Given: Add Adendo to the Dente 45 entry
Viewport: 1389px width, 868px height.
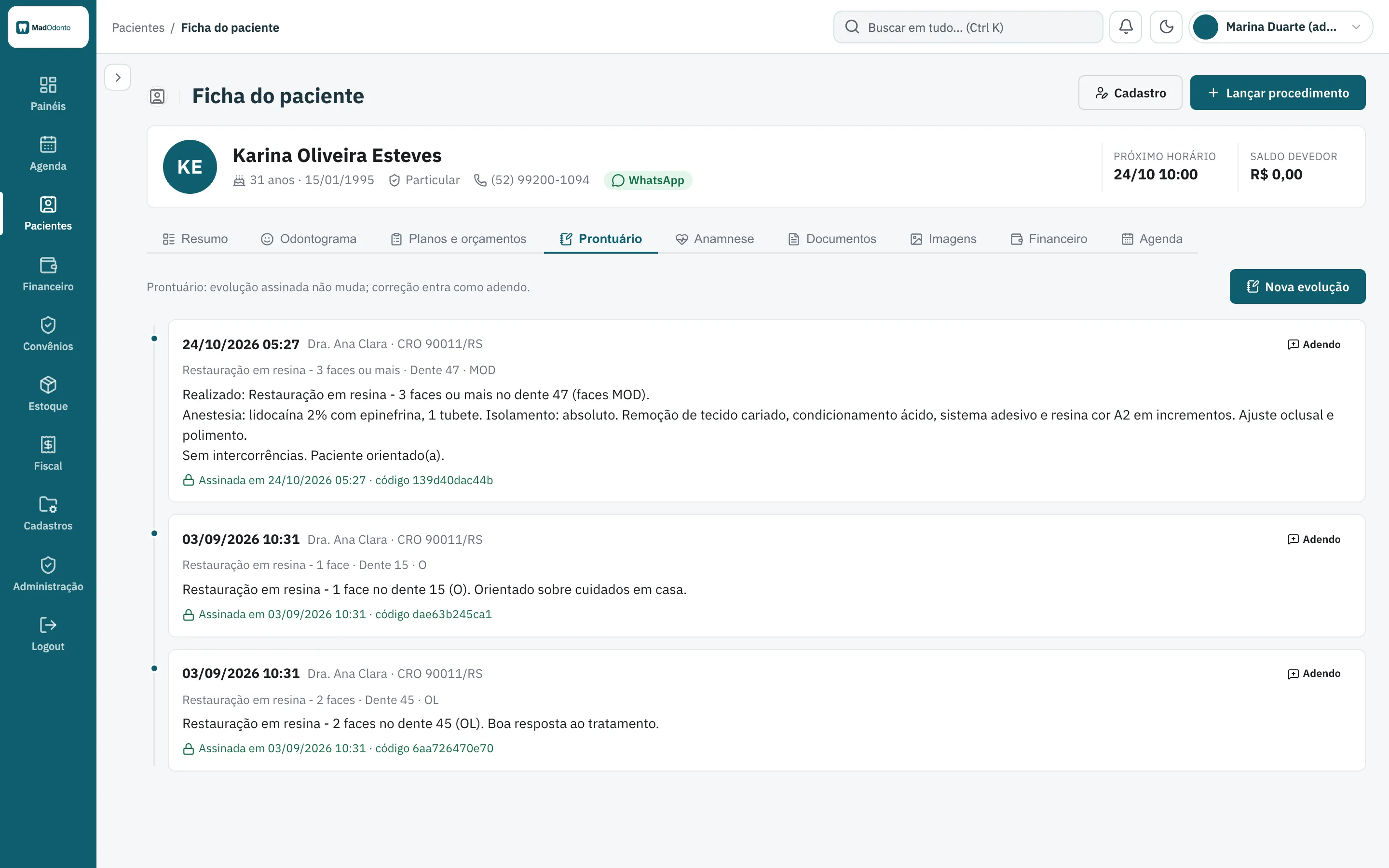Looking at the screenshot, I should coord(1314,673).
